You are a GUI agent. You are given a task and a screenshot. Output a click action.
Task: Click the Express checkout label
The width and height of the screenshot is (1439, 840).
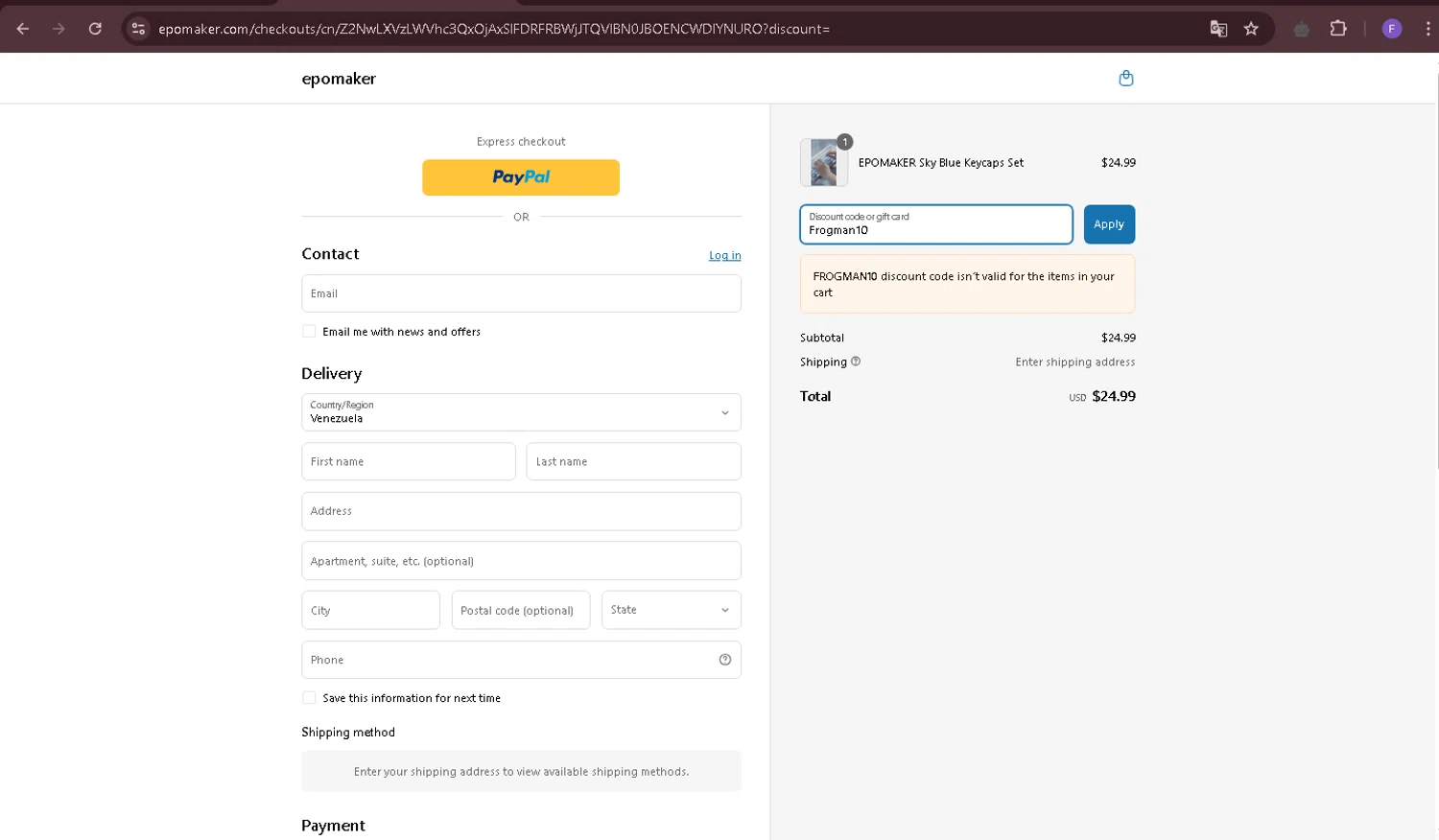click(521, 141)
